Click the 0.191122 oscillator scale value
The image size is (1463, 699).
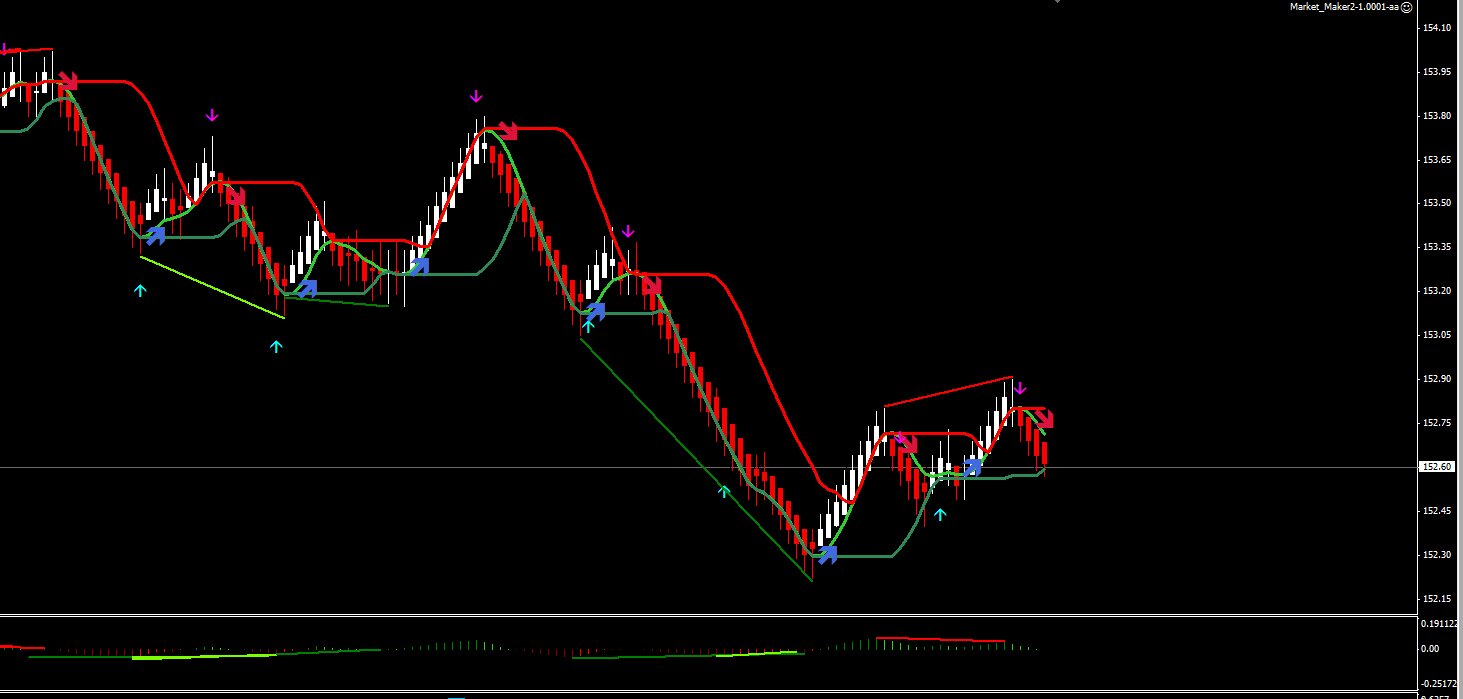[x=1441, y=623]
